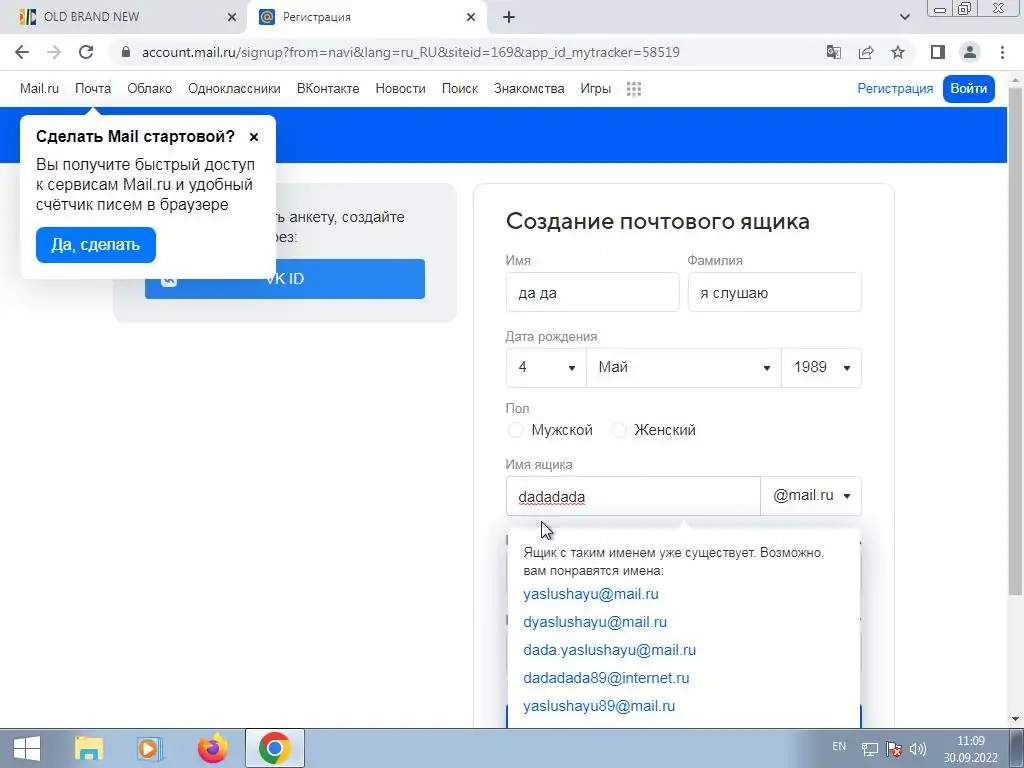Open a new browser tab with plus
This screenshot has height=768, width=1024.
point(509,18)
